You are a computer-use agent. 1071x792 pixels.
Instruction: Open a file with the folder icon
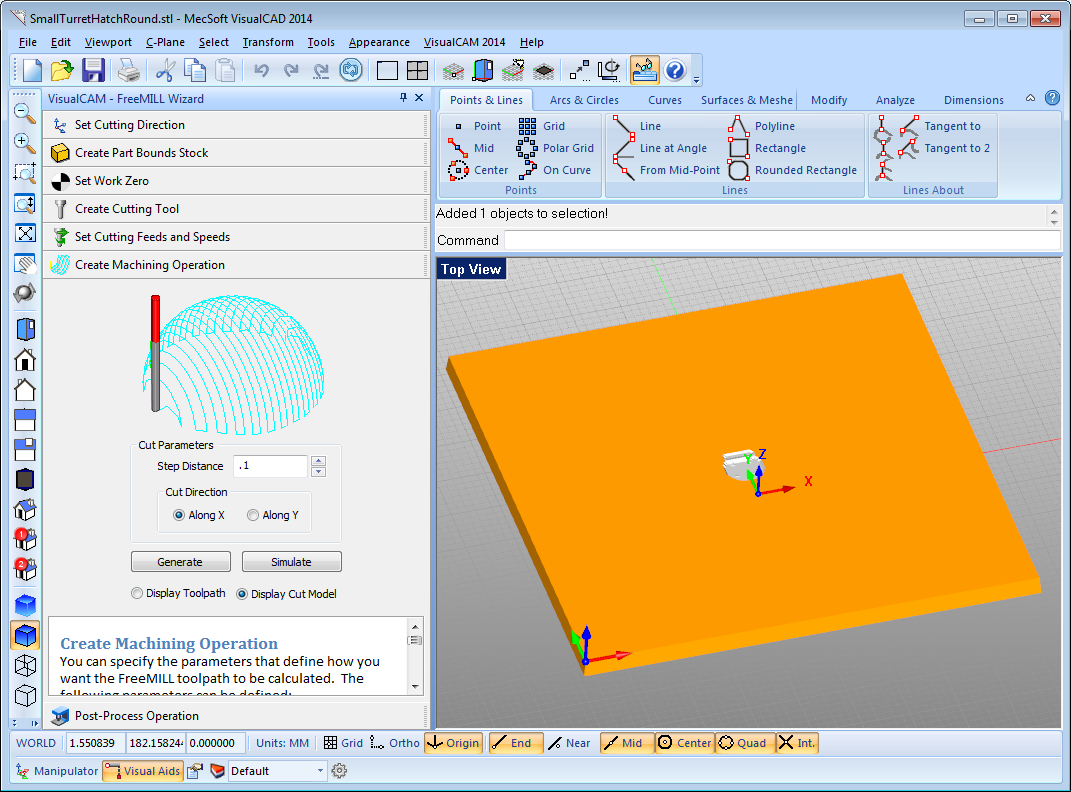[x=61, y=70]
